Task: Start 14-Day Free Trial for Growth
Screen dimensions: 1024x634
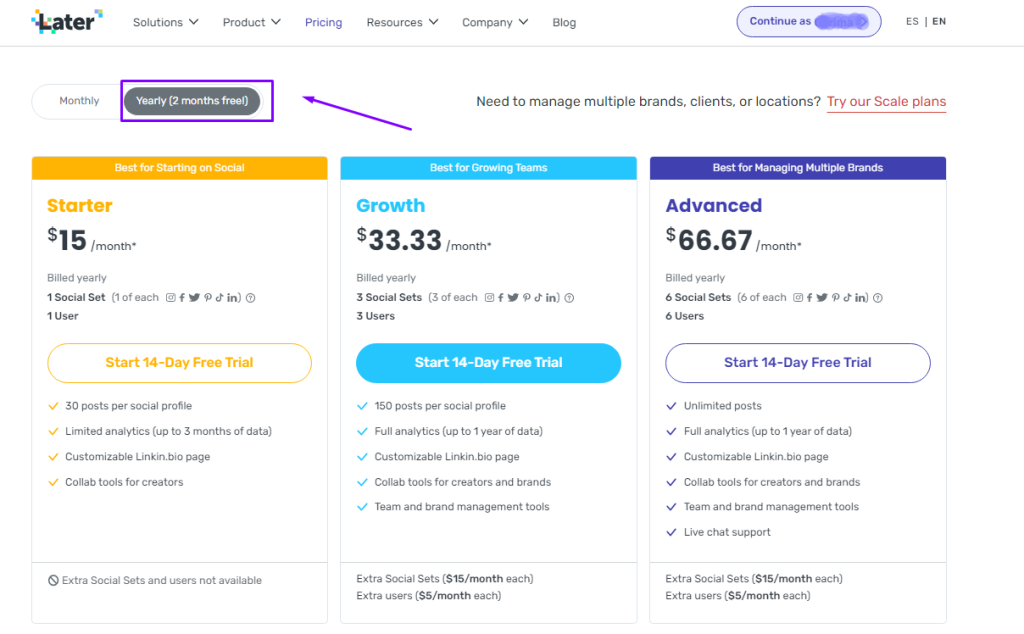Action: [x=488, y=362]
